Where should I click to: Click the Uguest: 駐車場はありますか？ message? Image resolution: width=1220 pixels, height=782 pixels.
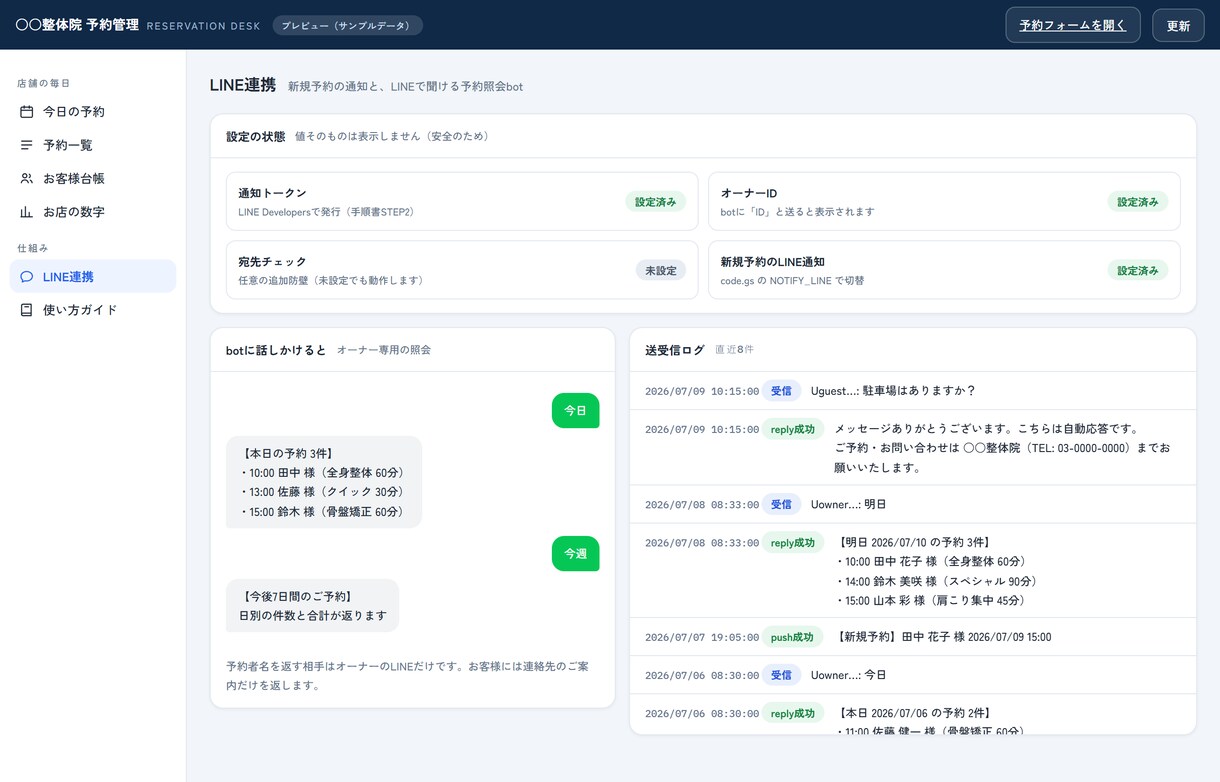[893, 391]
